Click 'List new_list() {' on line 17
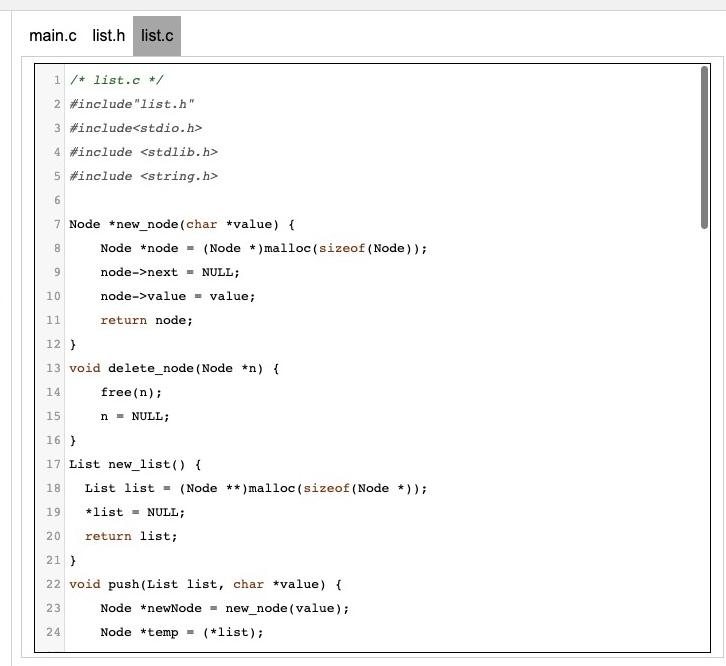Screen dimensions: 726x666 click(135, 465)
